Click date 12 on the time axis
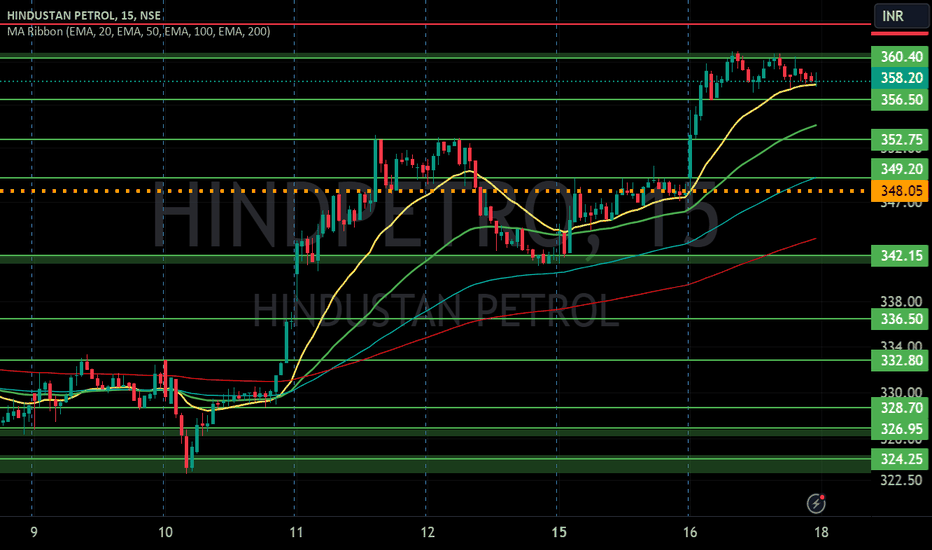This screenshot has height=550, width=932. pos(427,532)
